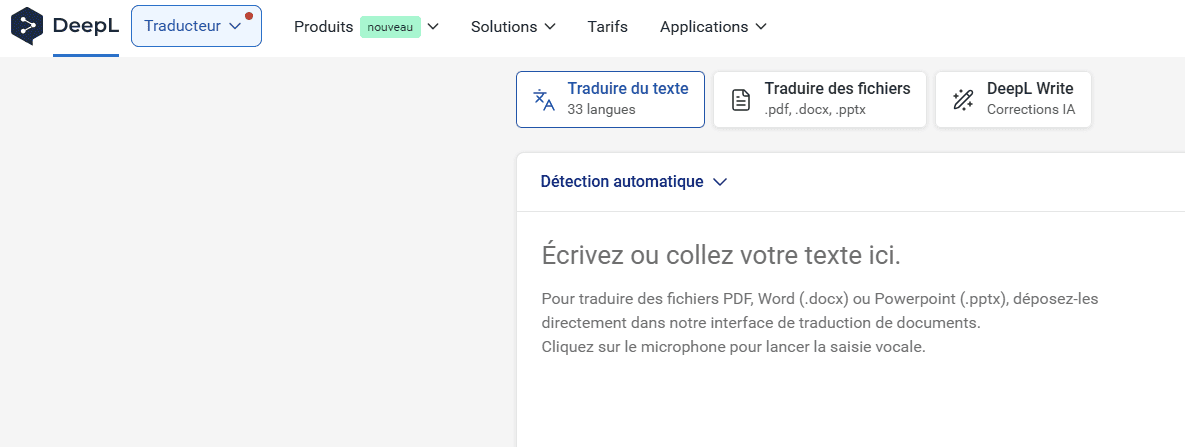This screenshot has height=447, width=1185.
Task: Click the chevron next to Détection automatique
Action: pos(719,182)
